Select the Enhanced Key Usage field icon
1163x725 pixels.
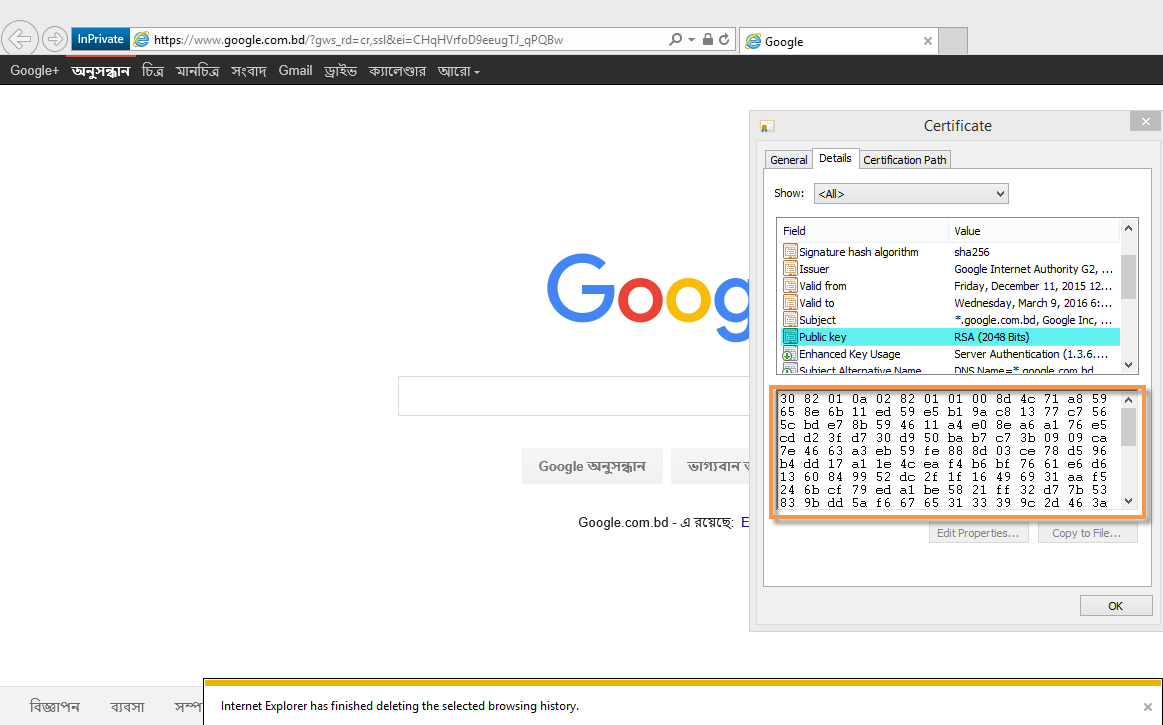pyautogui.click(x=790, y=354)
